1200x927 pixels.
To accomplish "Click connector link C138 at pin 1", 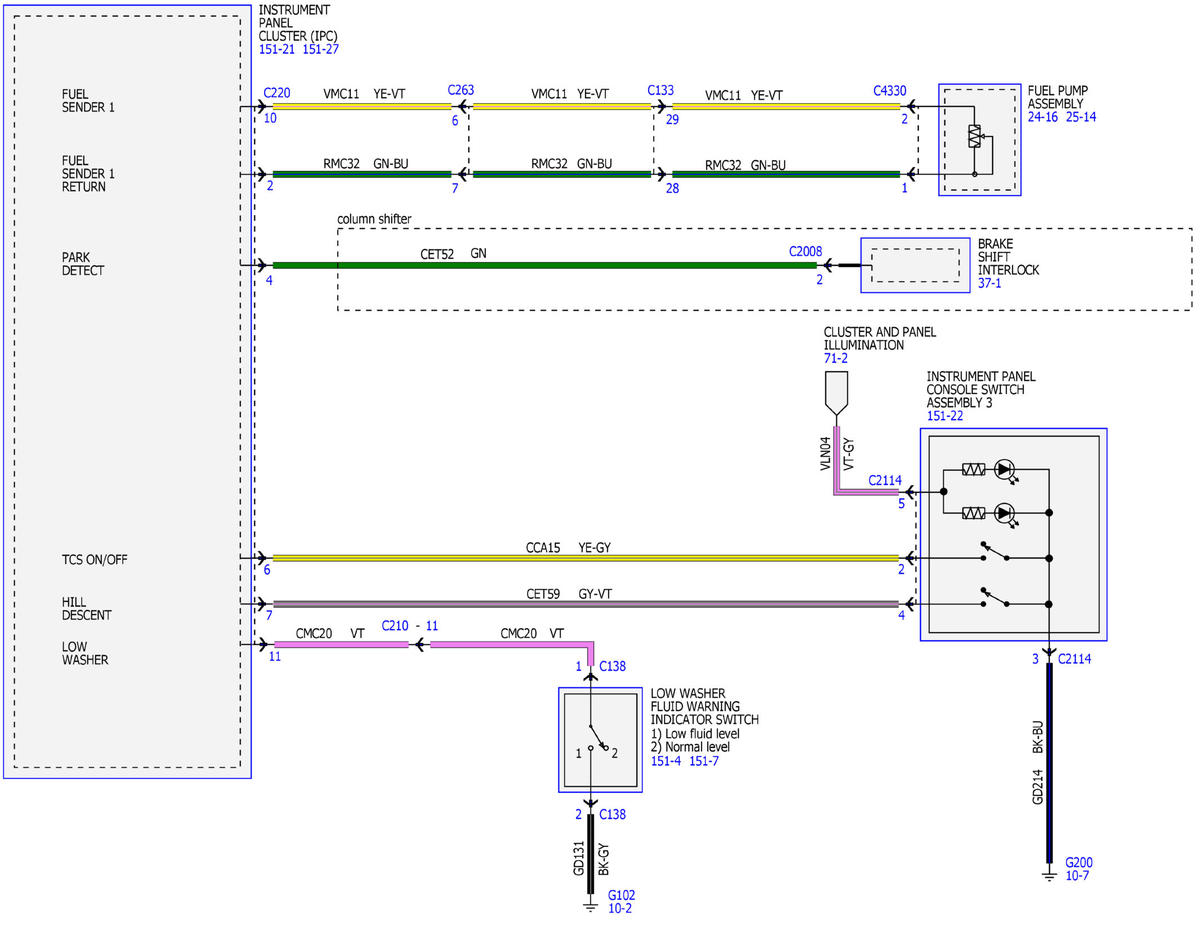I will click(x=612, y=665).
